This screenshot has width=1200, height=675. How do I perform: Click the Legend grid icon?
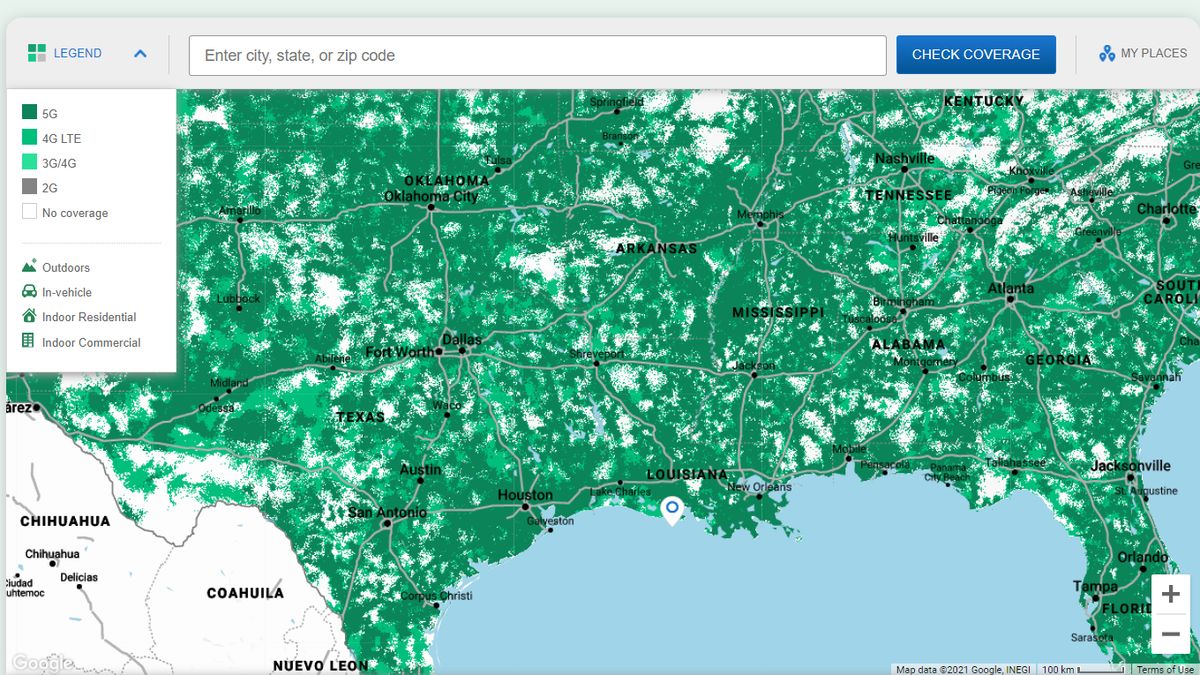point(37,53)
